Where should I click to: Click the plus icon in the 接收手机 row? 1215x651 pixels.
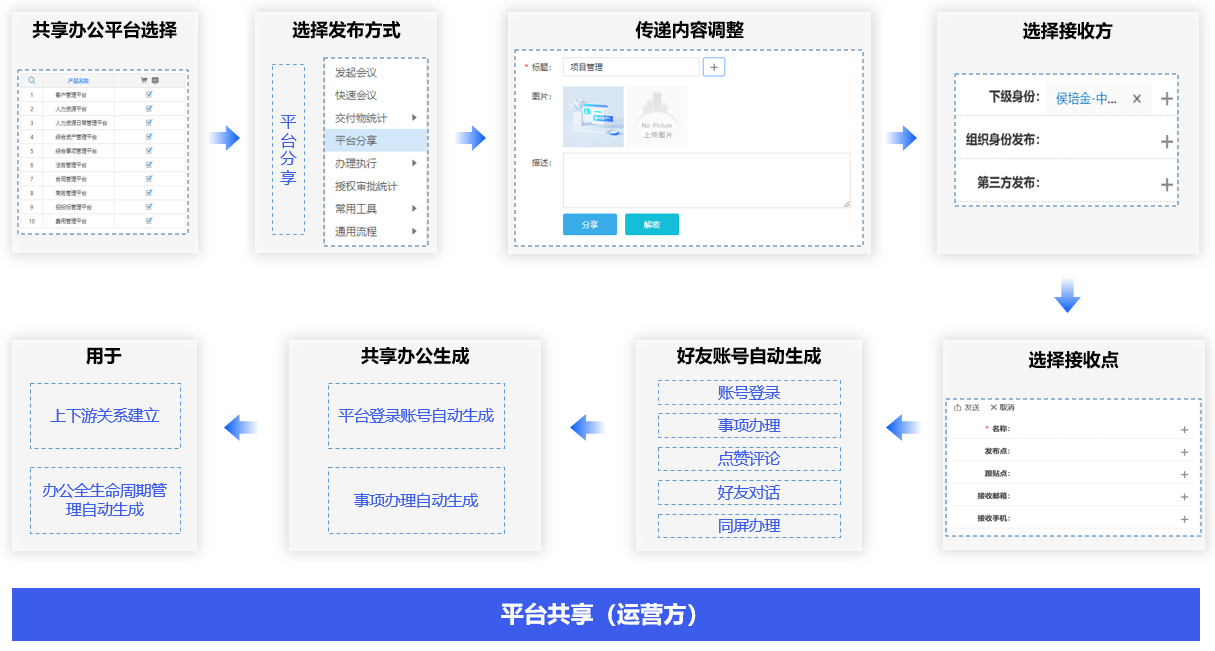coord(1184,519)
